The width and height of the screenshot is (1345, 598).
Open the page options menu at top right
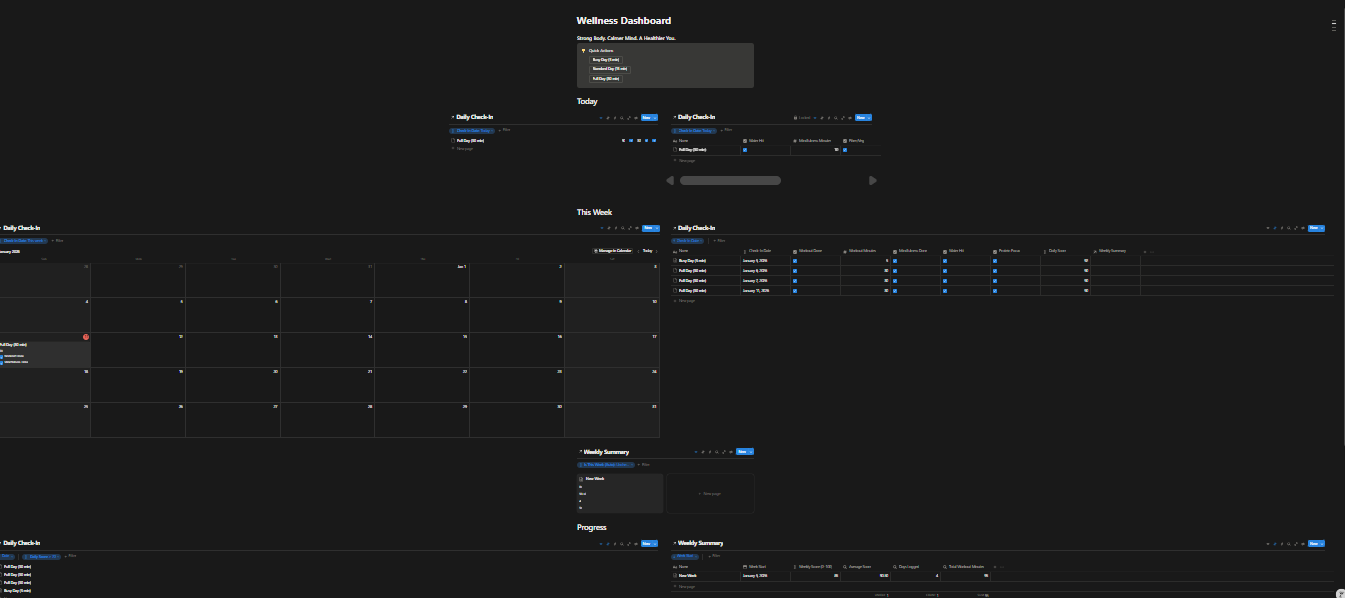(x=1334, y=26)
